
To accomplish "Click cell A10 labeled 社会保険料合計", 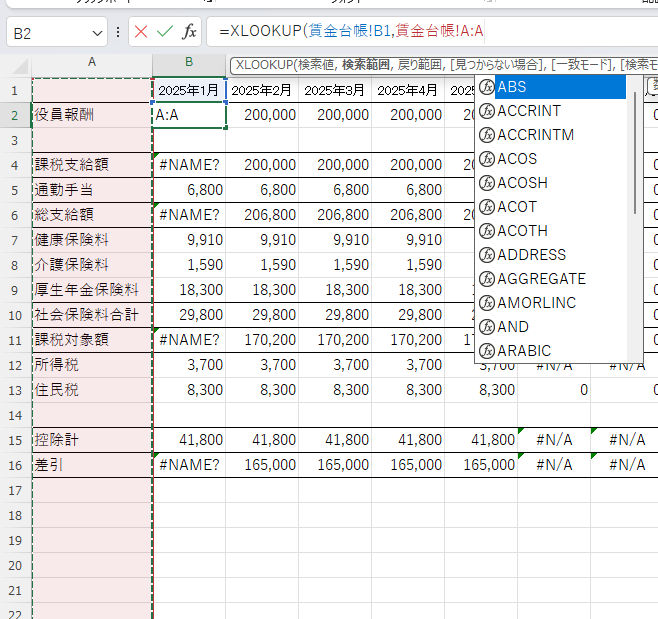I will click(x=92, y=315).
